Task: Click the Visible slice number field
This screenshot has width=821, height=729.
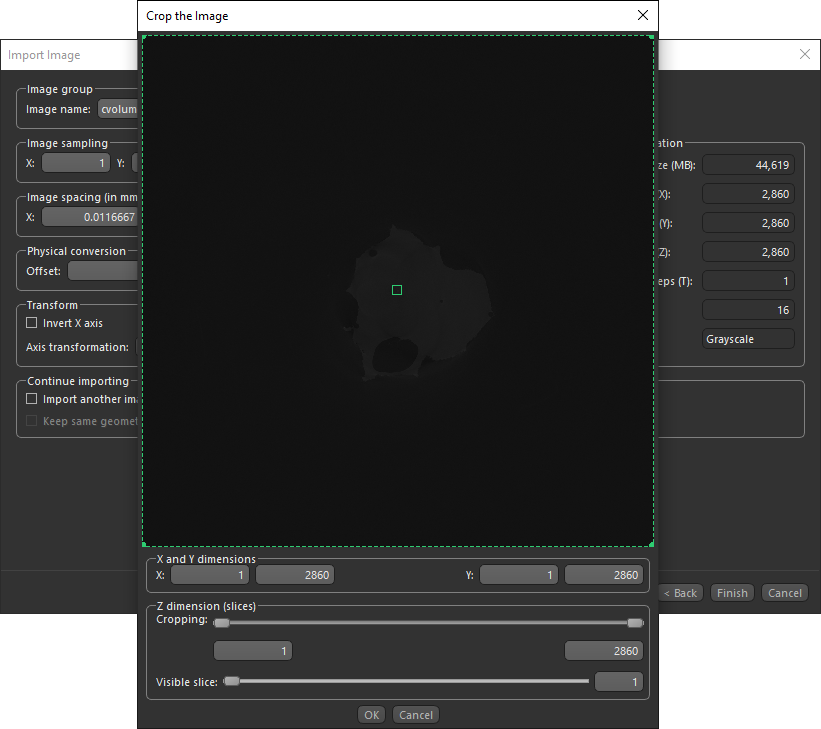Action: (x=618, y=682)
